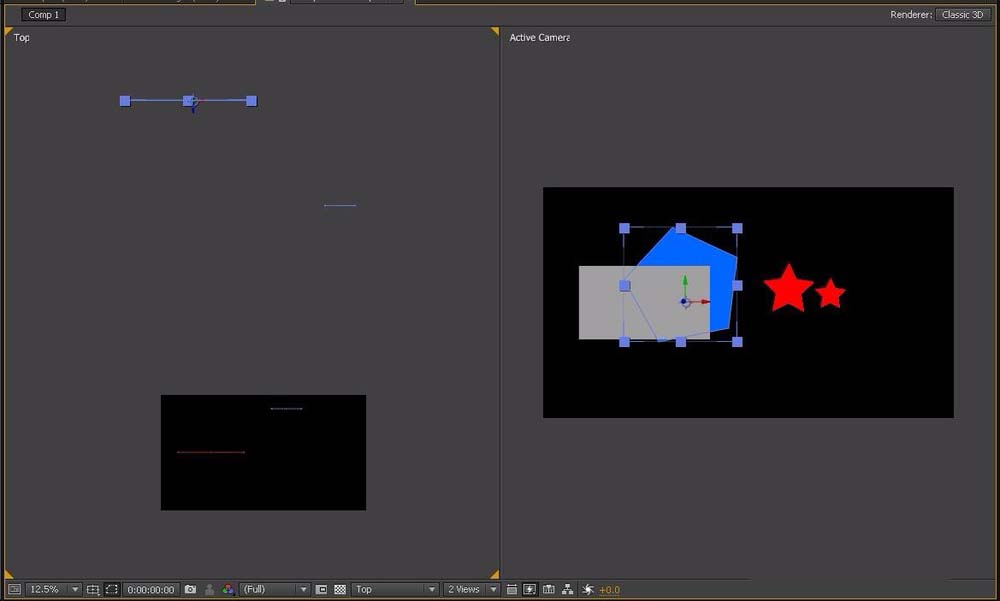Reset exposure with aperture icon

click(x=587, y=590)
